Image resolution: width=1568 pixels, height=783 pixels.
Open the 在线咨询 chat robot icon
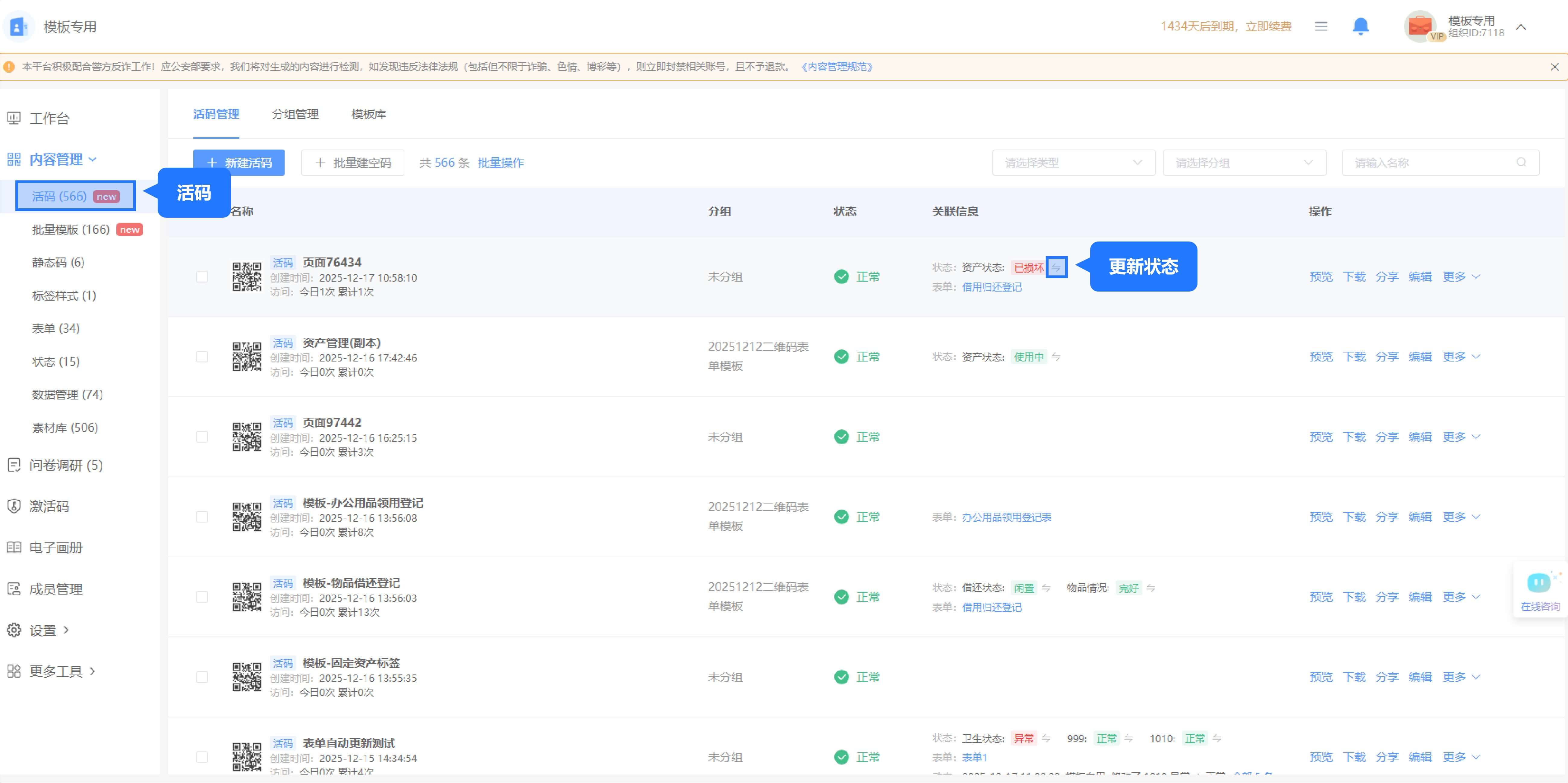click(x=1539, y=583)
